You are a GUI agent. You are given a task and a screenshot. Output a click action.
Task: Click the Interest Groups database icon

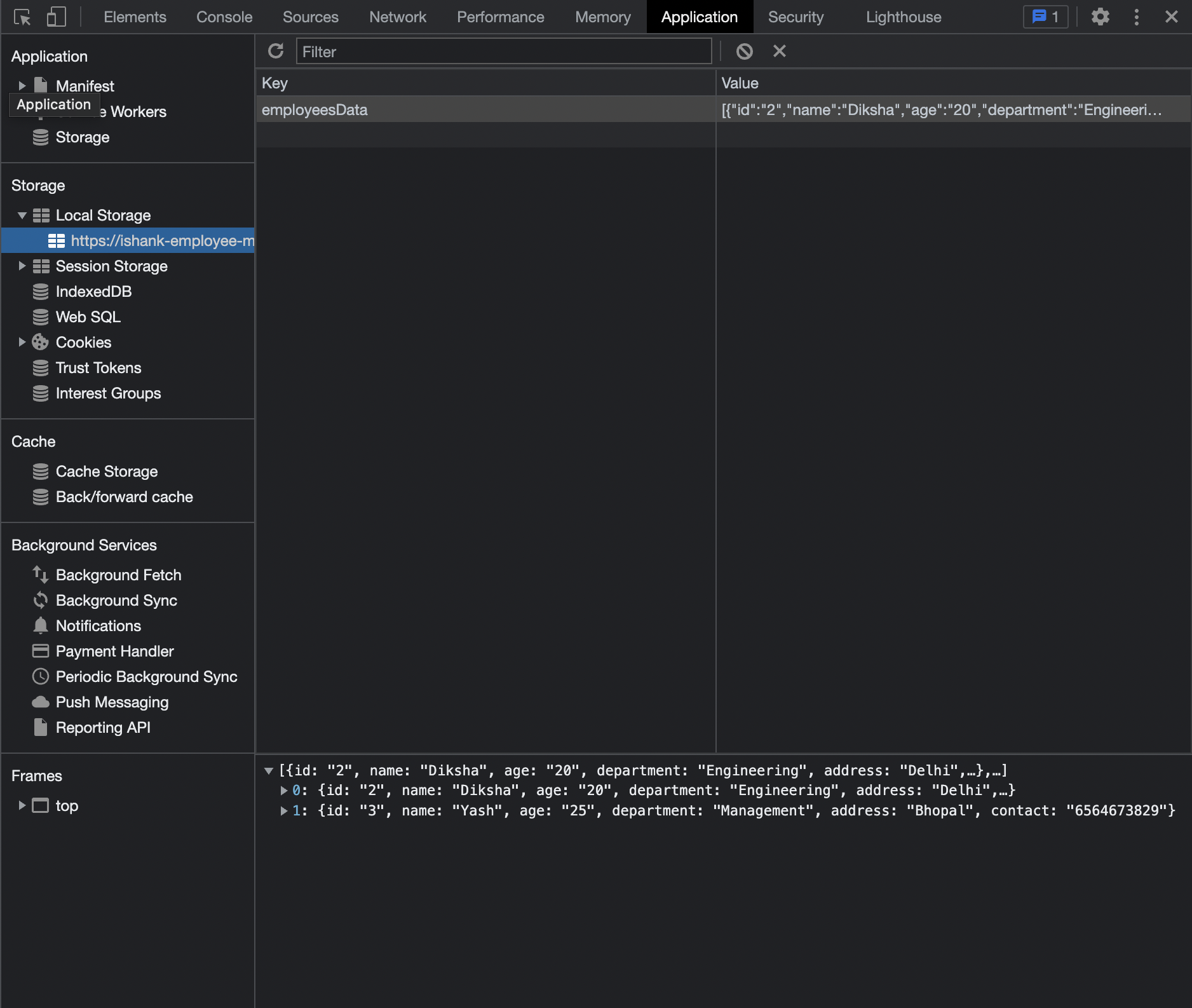pyautogui.click(x=41, y=393)
